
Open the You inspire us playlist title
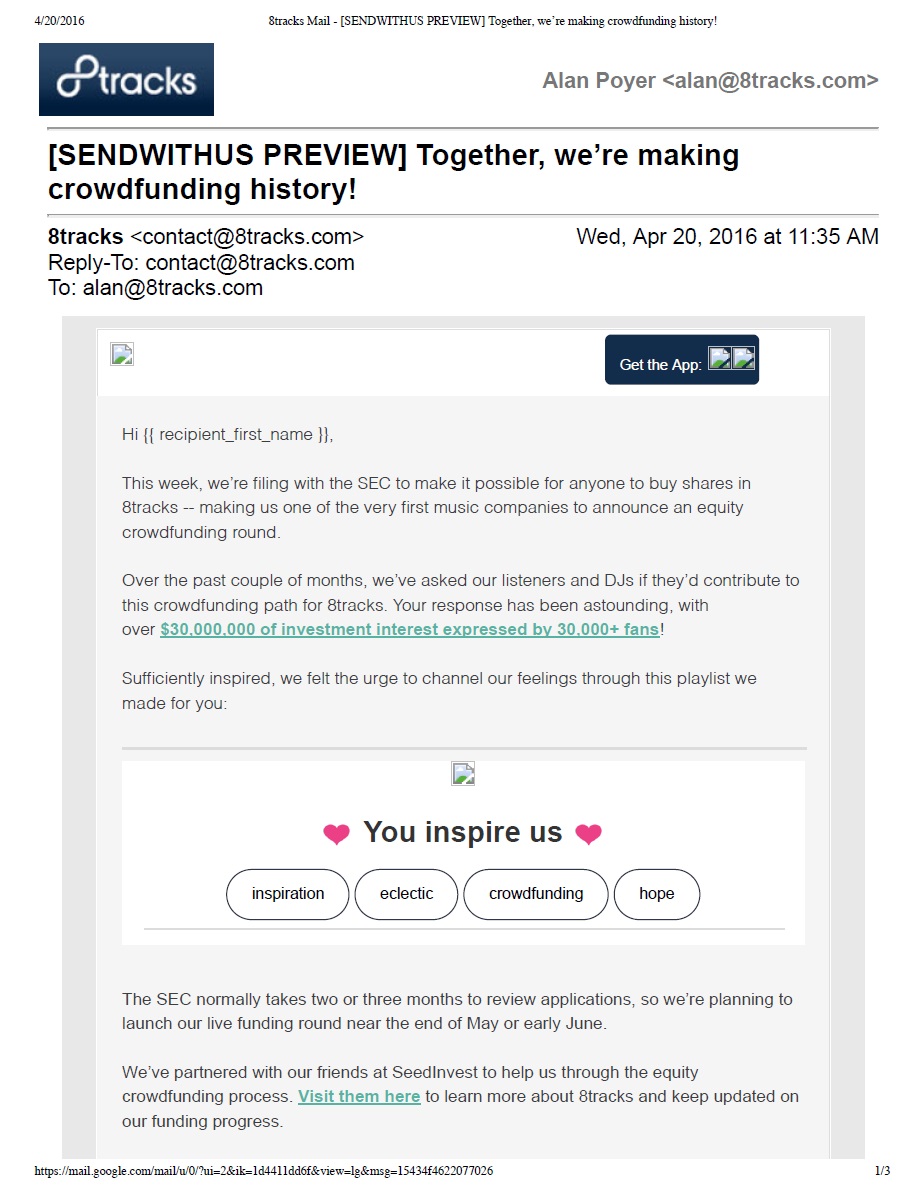click(462, 832)
